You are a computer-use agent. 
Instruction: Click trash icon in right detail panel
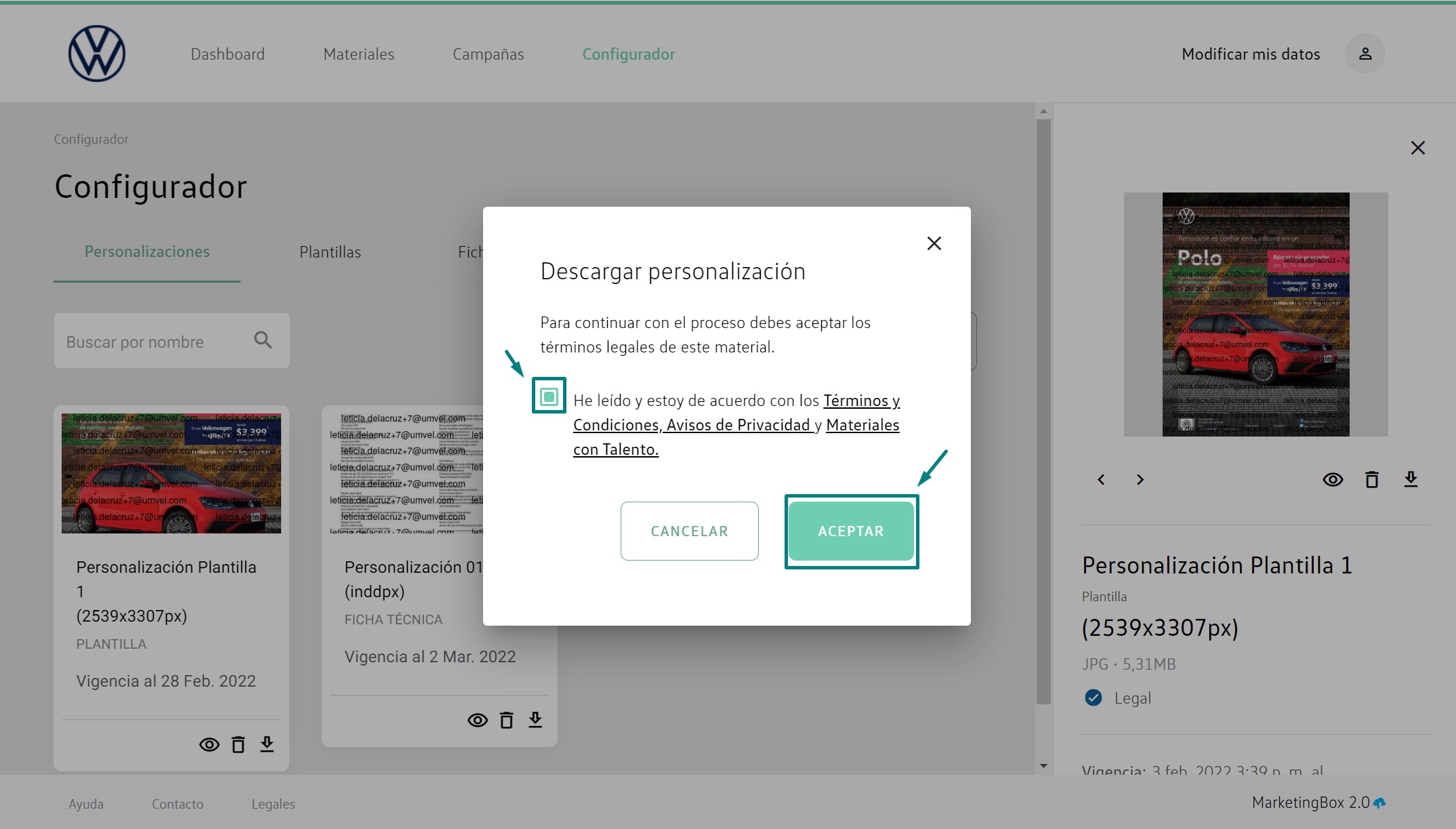tap(1371, 479)
